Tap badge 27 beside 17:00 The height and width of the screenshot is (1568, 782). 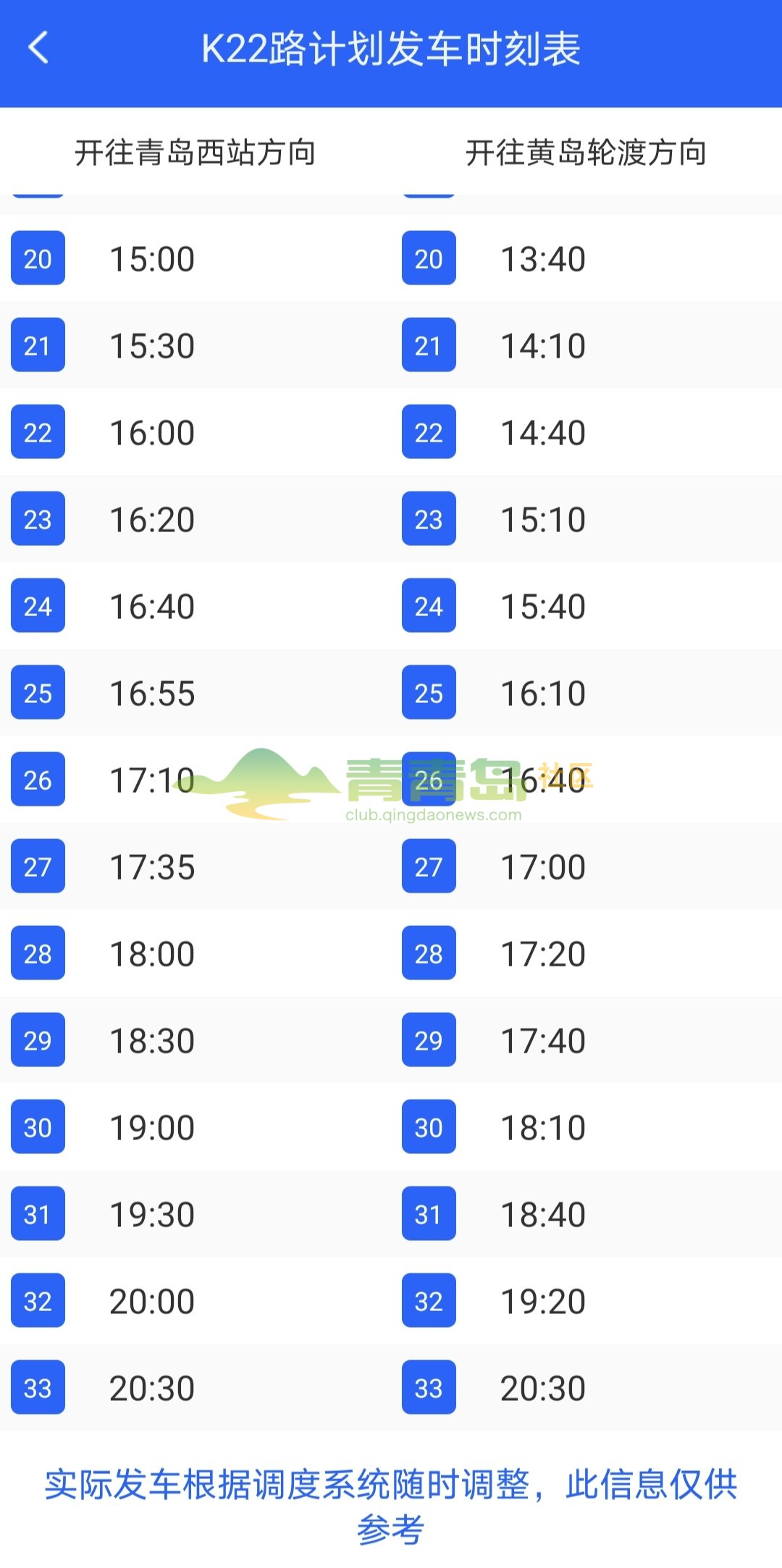tap(429, 867)
